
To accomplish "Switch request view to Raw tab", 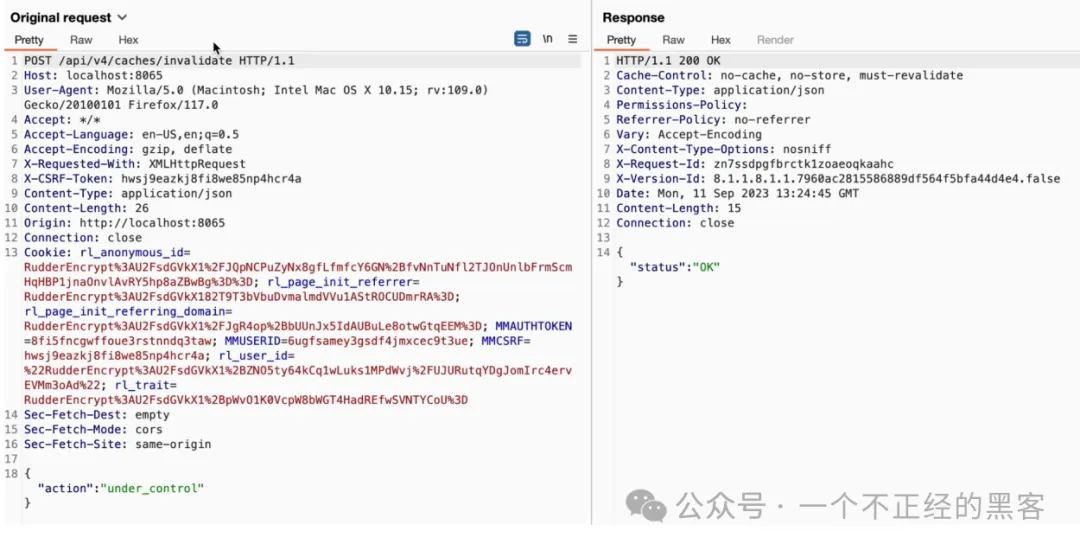I will (81, 40).
